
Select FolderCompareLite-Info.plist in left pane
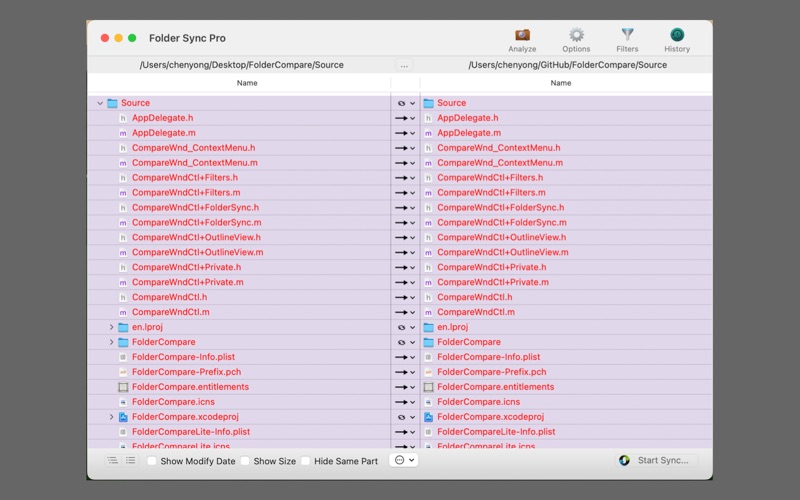pos(191,432)
